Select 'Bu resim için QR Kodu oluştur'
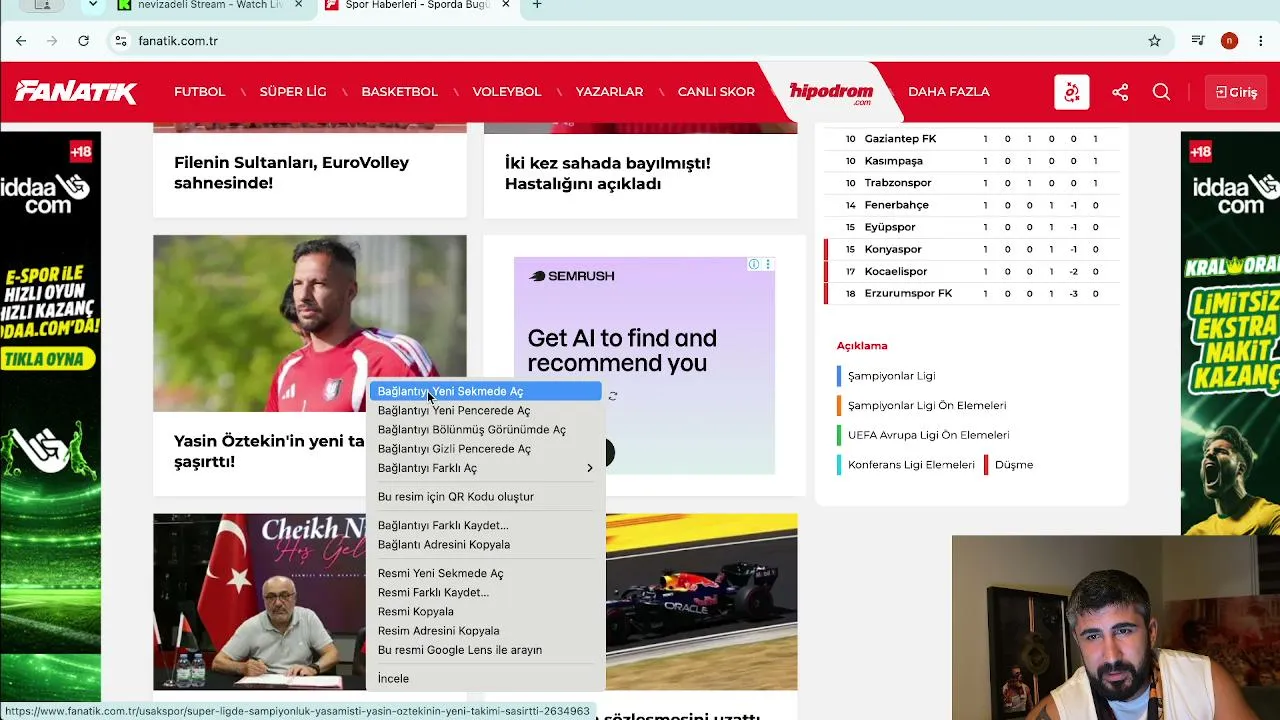The width and height of the screenshot is (1280, 720). (x=486, y=496)
